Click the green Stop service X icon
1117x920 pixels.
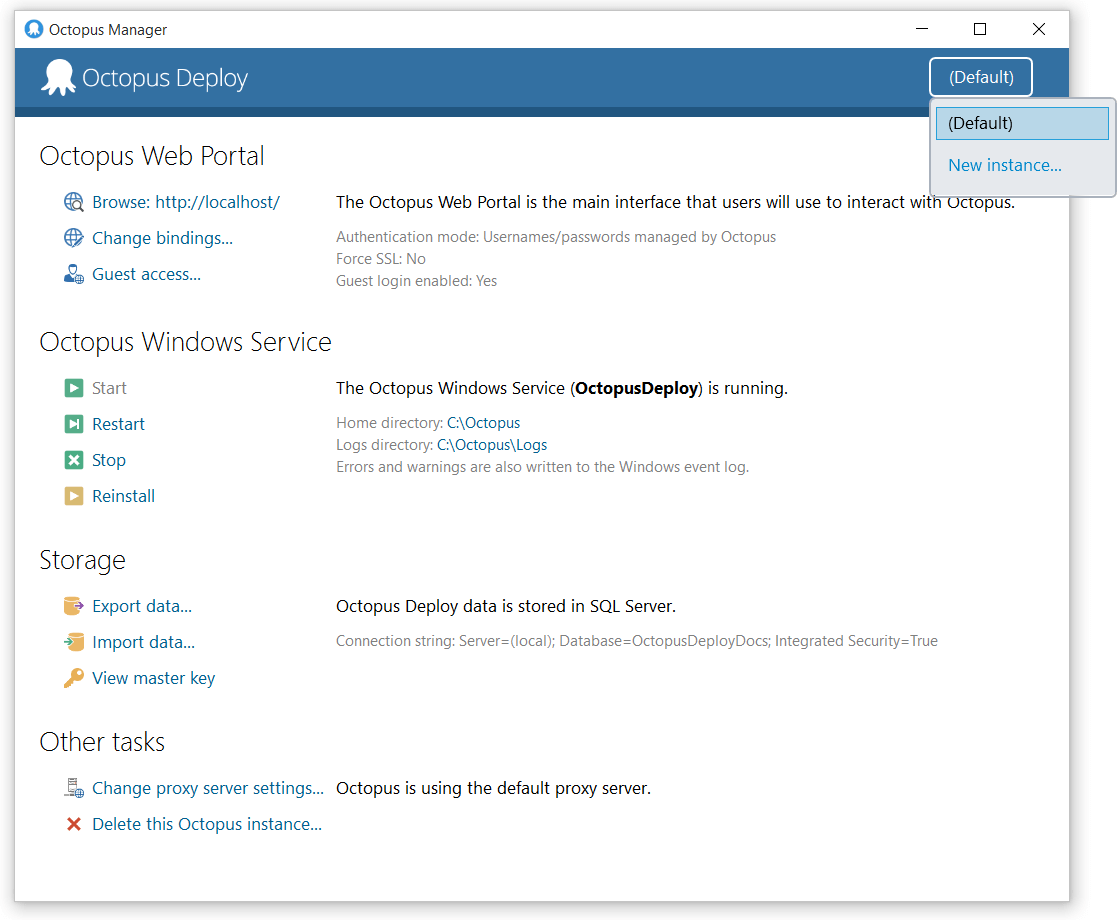[74, 460]
